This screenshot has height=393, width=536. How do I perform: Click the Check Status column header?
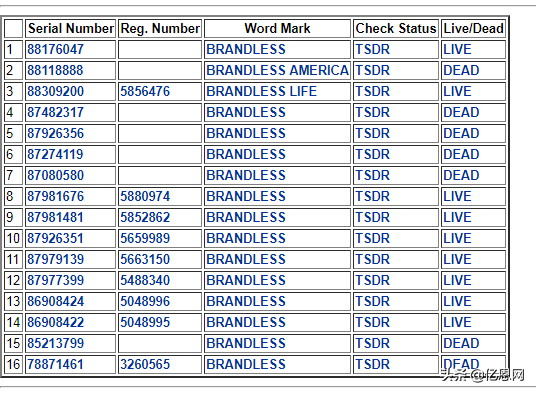tap(396, 28)
